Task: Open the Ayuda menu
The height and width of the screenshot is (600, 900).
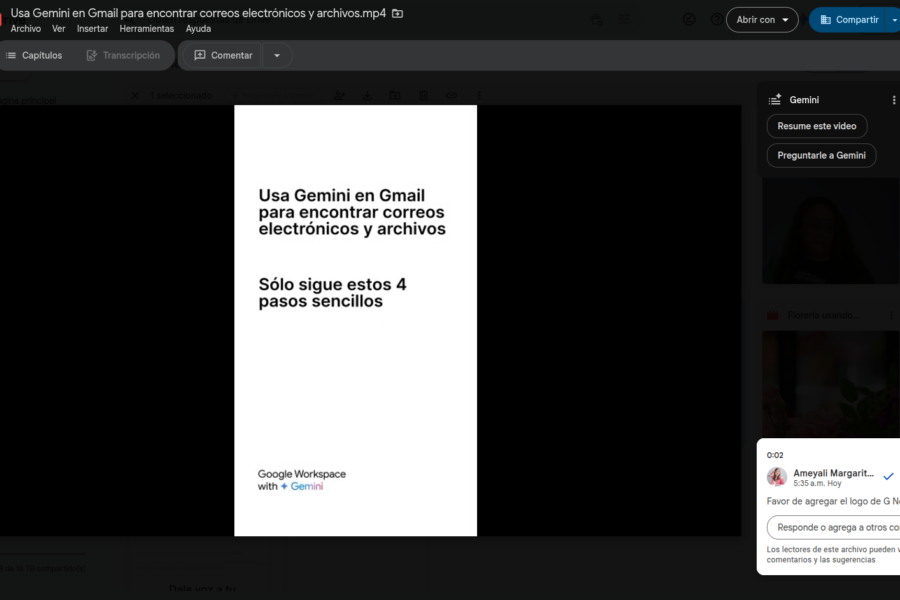Action: [x=198, y=29]
